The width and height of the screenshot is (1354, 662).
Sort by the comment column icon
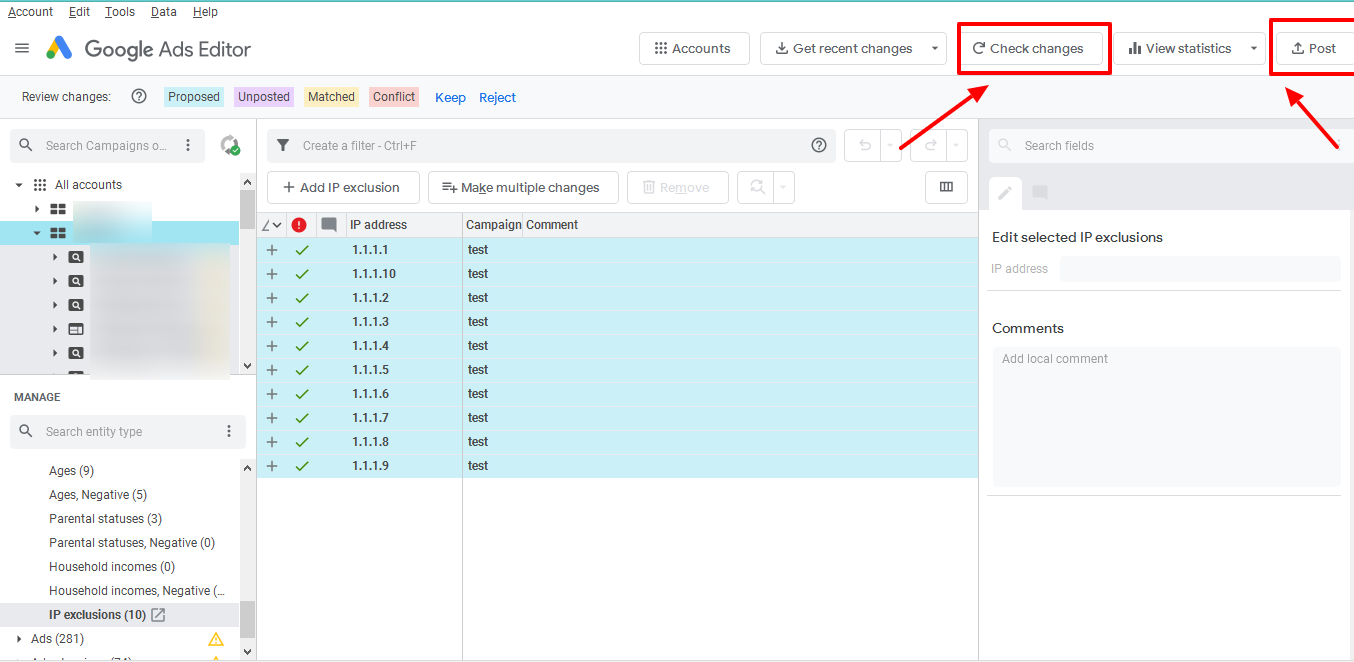click(329, 225)
